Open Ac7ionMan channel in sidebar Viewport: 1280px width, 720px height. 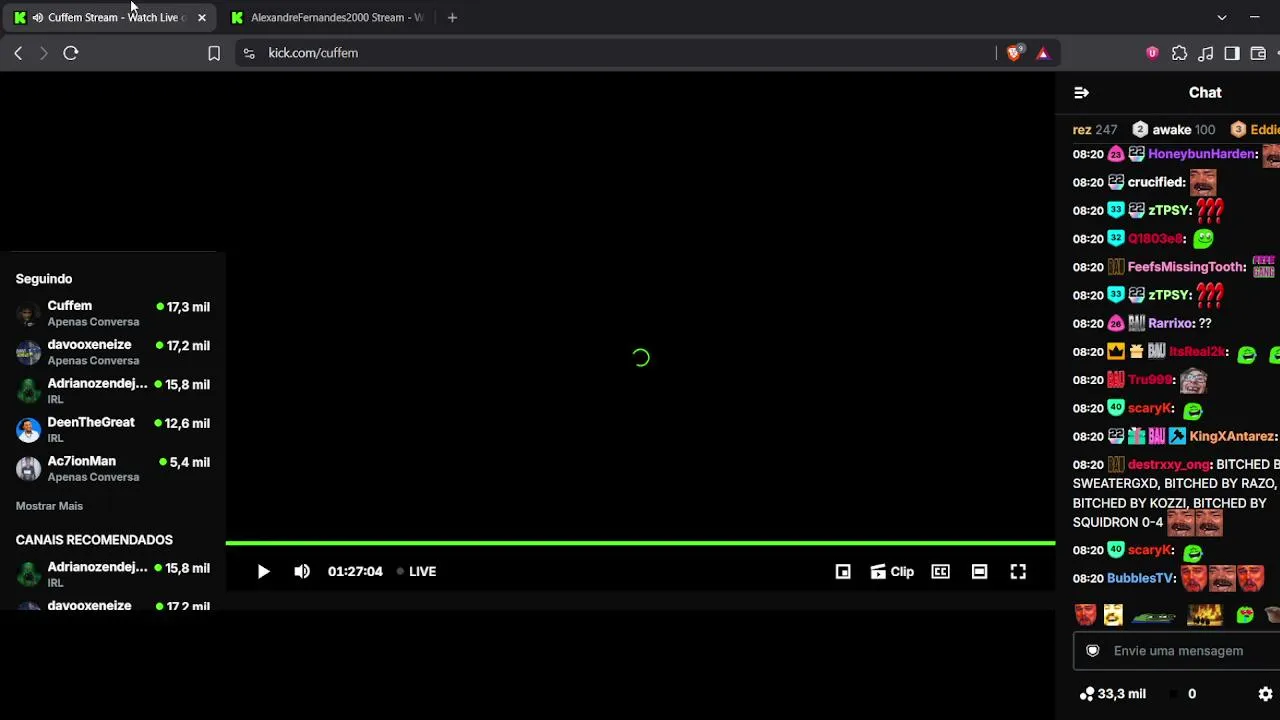pos(113,469)
